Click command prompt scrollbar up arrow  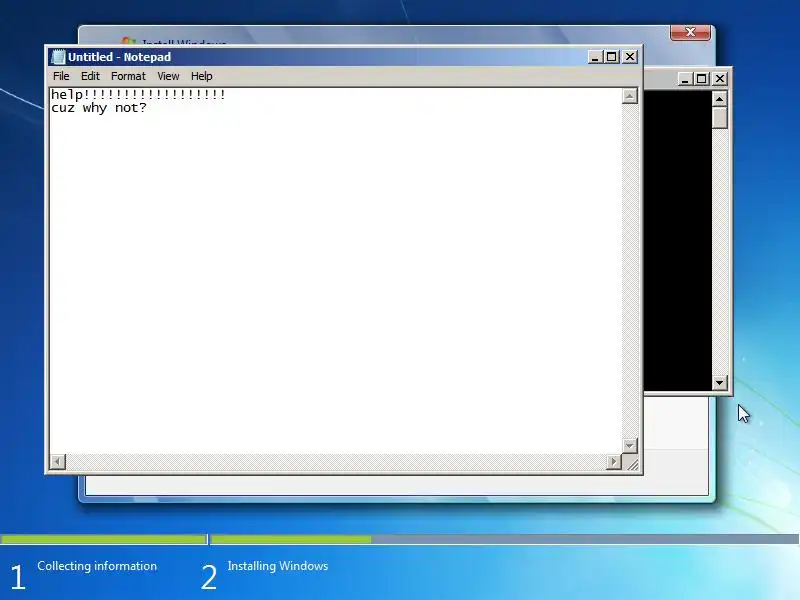coord(719,98)
